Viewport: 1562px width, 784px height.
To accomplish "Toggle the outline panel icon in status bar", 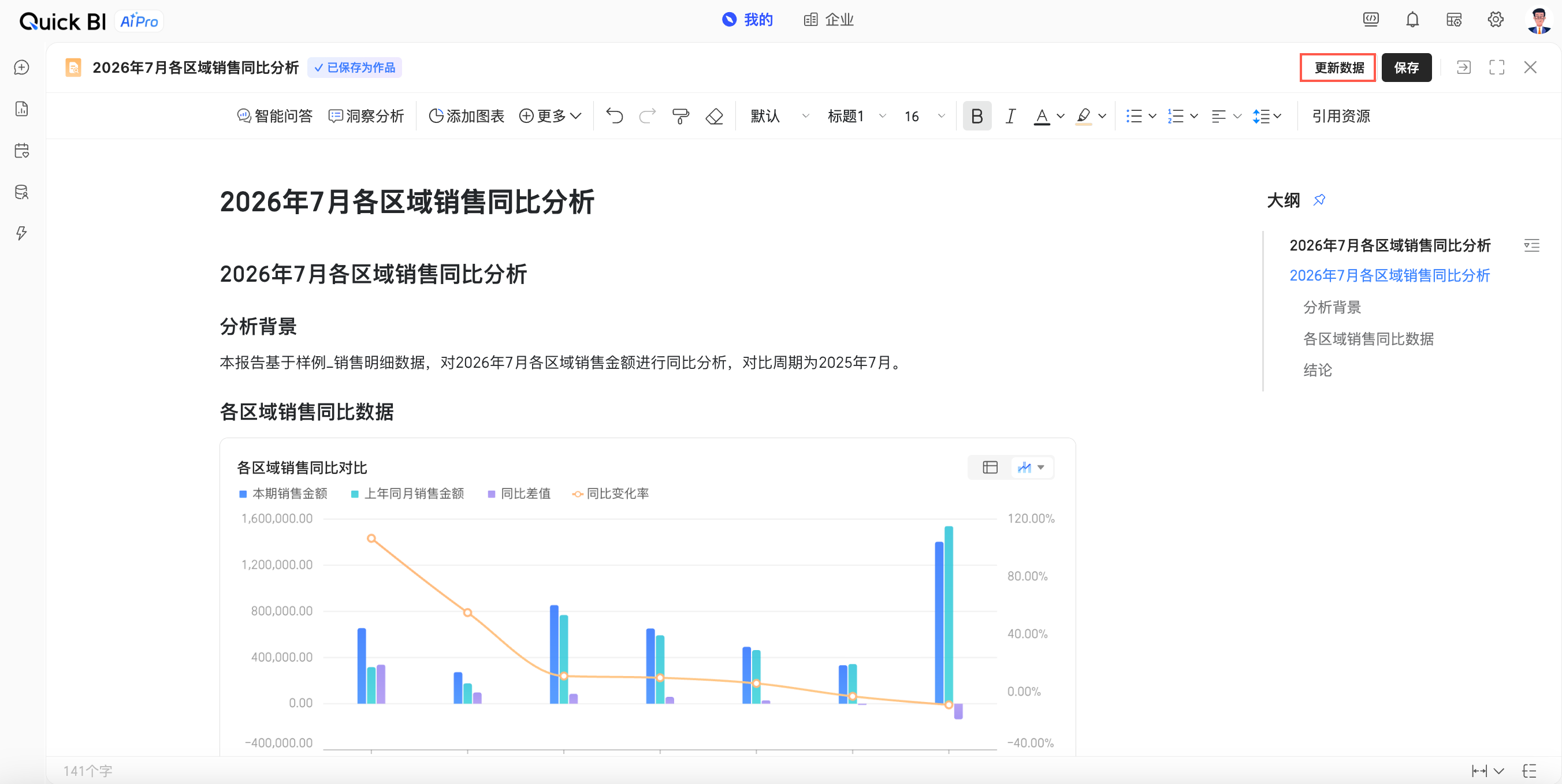I will coord(1529,771).
